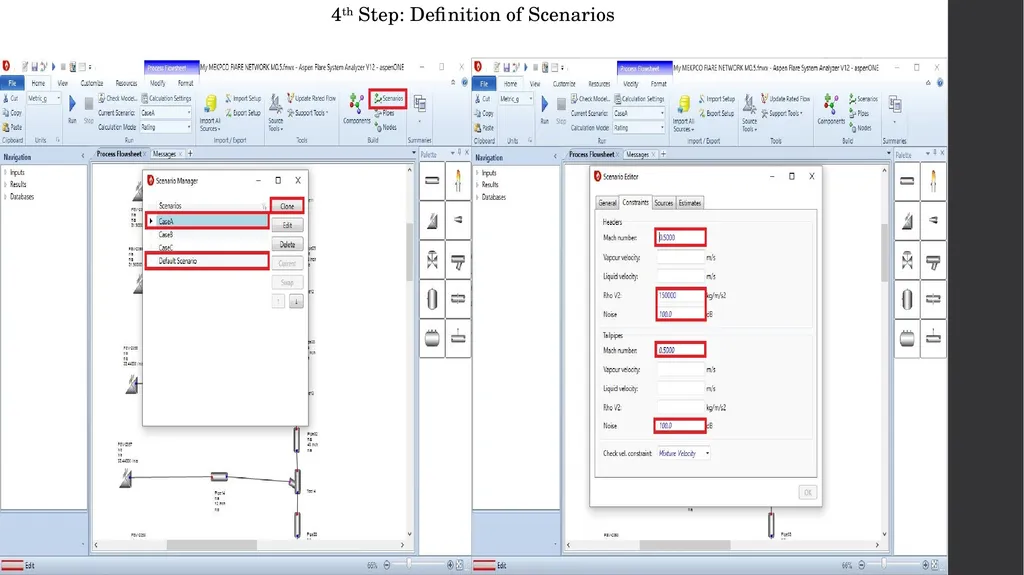Open the Sources tab in Scenario Editor
Viewport: 1024px width, 575px height.
tap(664, 203)
